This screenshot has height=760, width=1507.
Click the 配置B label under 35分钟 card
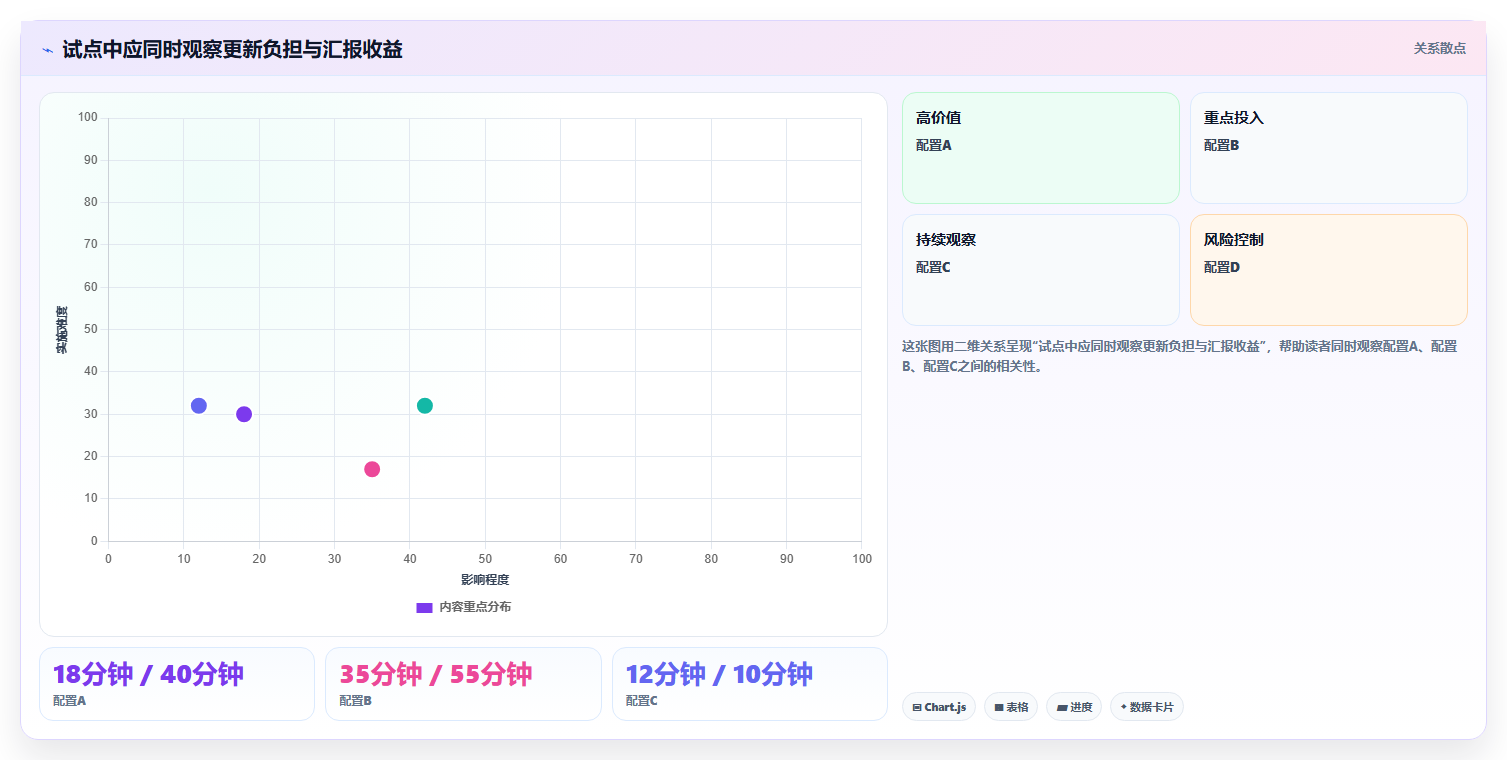[355, 701]
